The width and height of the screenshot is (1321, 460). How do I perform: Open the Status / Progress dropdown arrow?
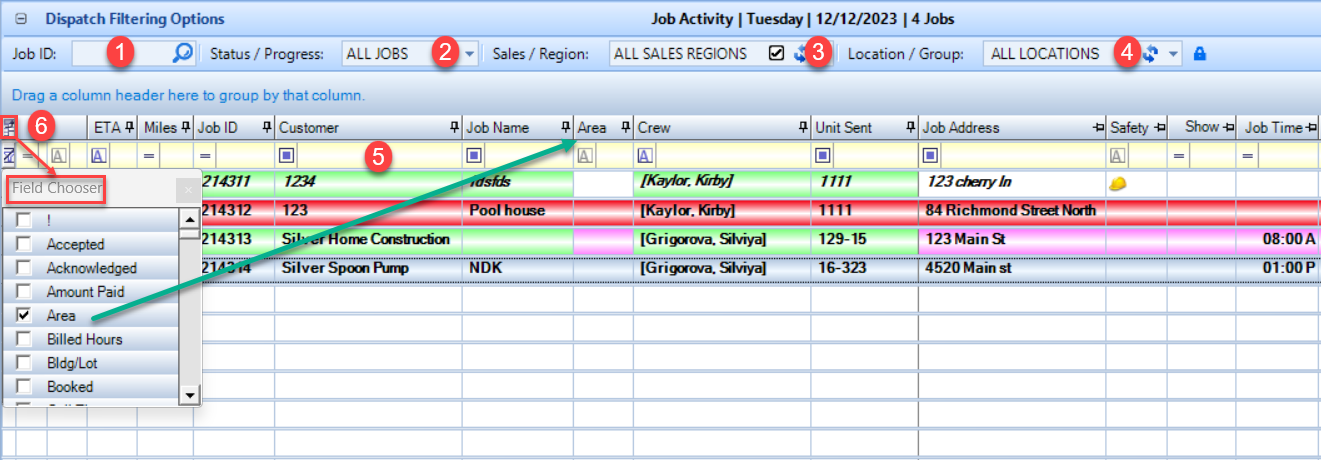coord(470,54)
